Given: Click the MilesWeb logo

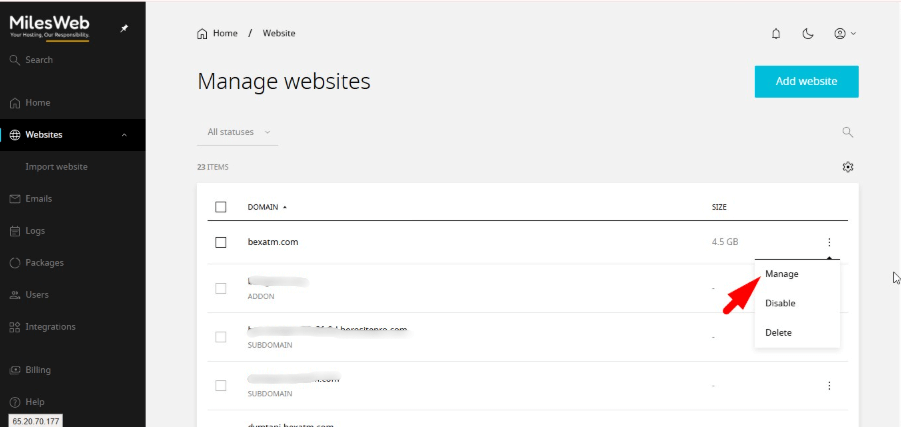Looking at the screenshot, I should coord(49,28).
